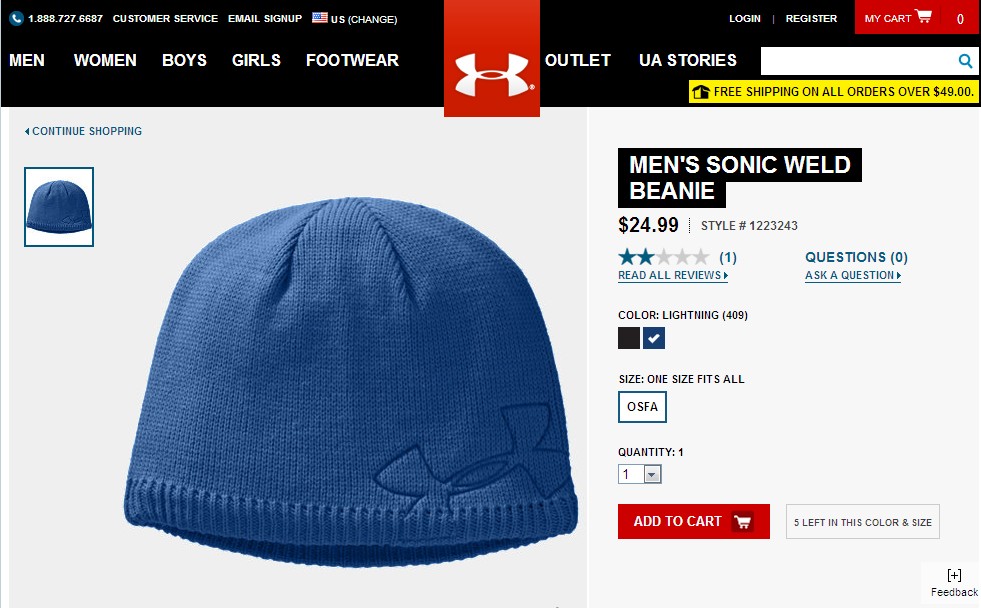This screenshot has width=981, height=608.
Task: Click the US flag icon
Action: 320,18
